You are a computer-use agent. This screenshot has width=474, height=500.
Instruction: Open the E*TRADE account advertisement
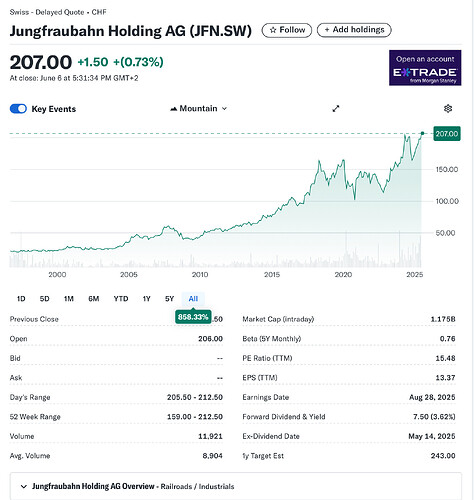pyautogui.click(x=425, y=68)
